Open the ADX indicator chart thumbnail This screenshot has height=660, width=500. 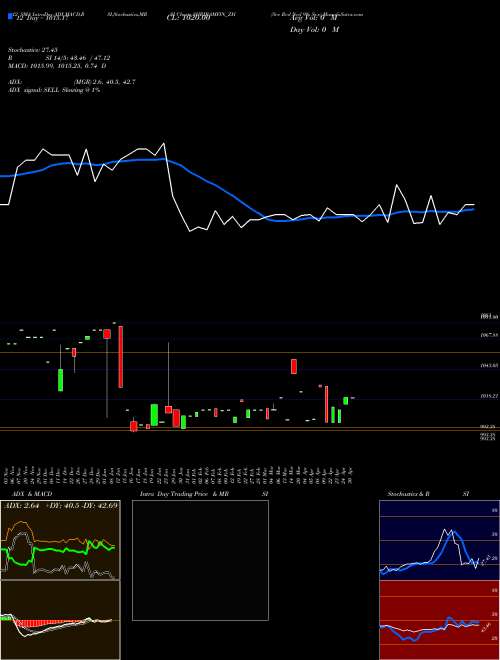[x=60, y=540]
